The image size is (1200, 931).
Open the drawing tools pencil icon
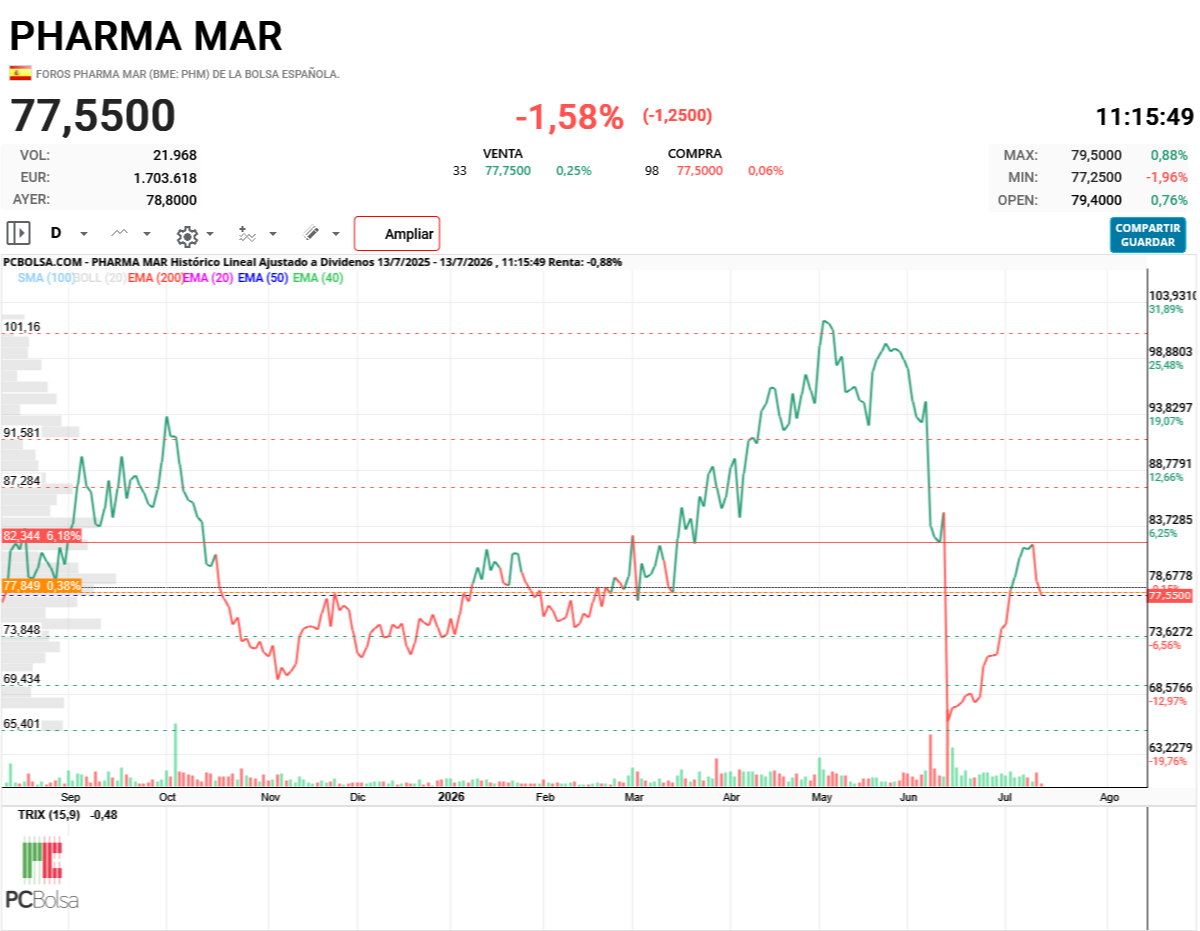pos(311,233)
